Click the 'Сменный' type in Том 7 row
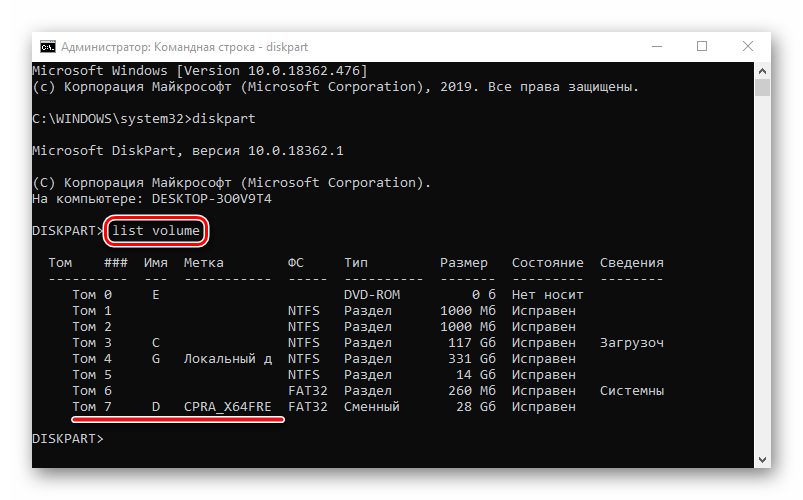This screenshot has height=500, width=803. click(371, 407)
